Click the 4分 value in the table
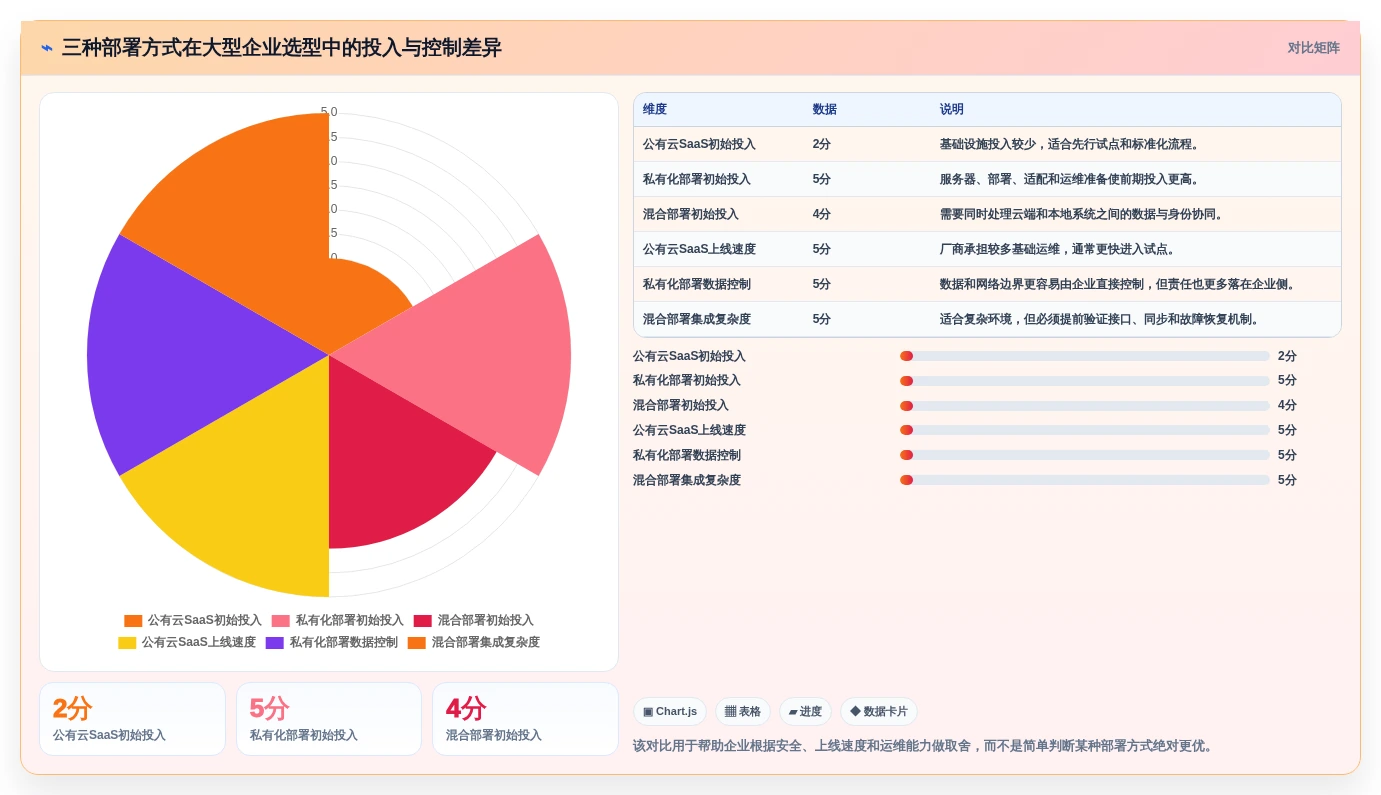Screen dimensions: 1381x795 (x=822, y=215)
